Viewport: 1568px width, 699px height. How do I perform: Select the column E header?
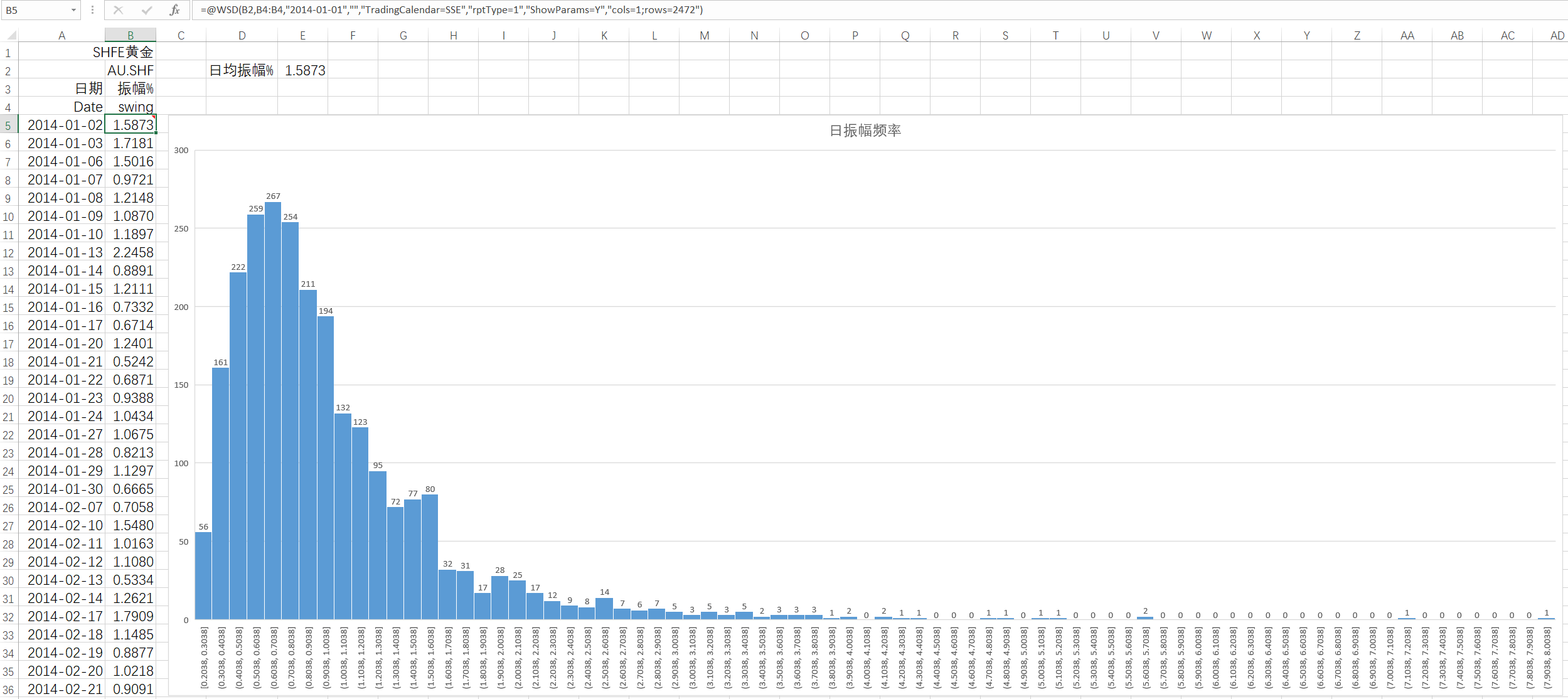click(x=302, y=35)
